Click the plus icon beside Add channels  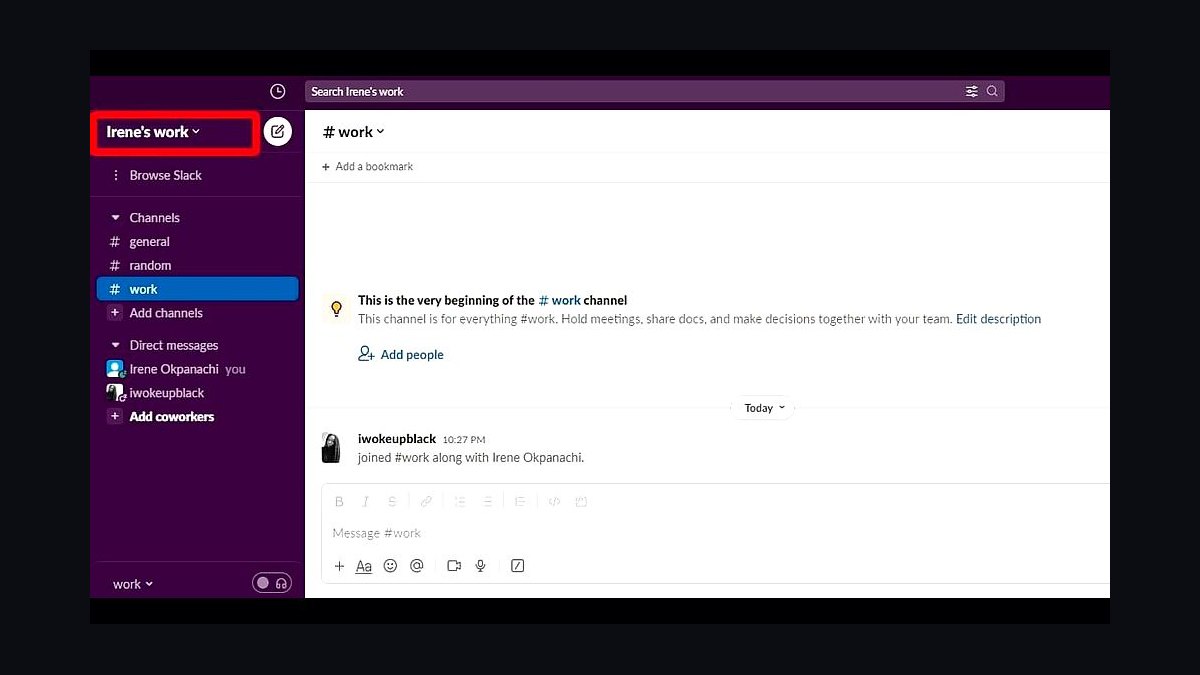115,313
